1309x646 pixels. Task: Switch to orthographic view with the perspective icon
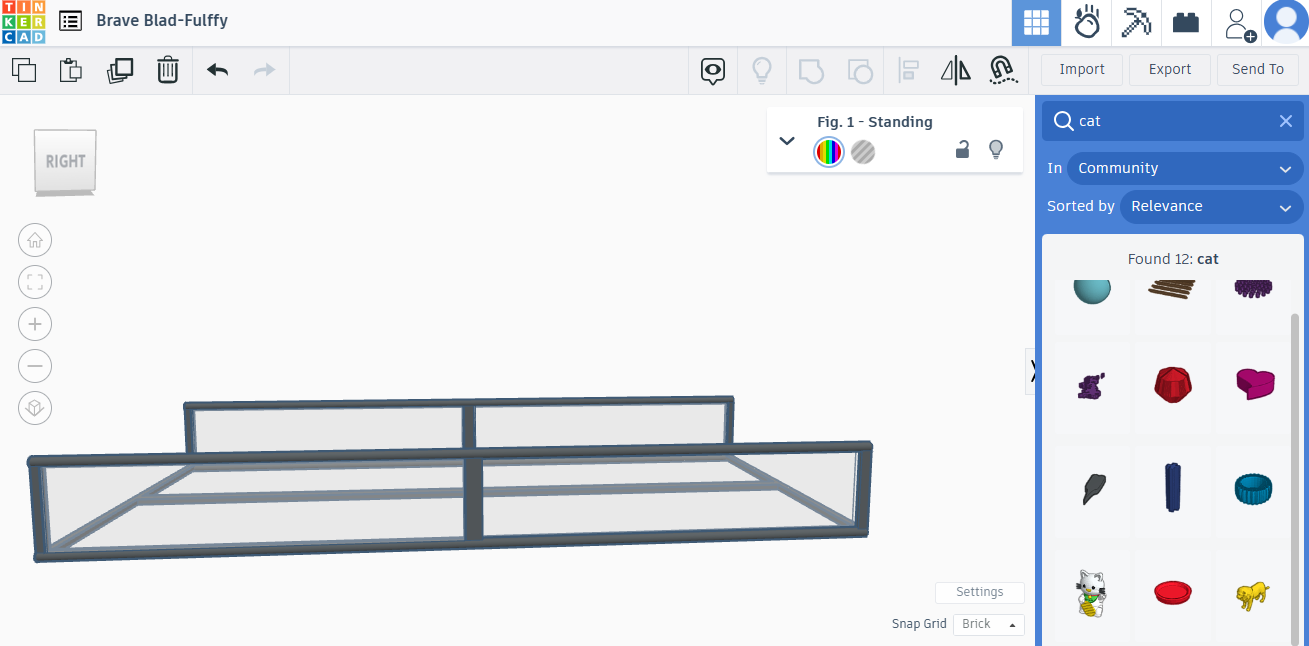pos(35,408)
